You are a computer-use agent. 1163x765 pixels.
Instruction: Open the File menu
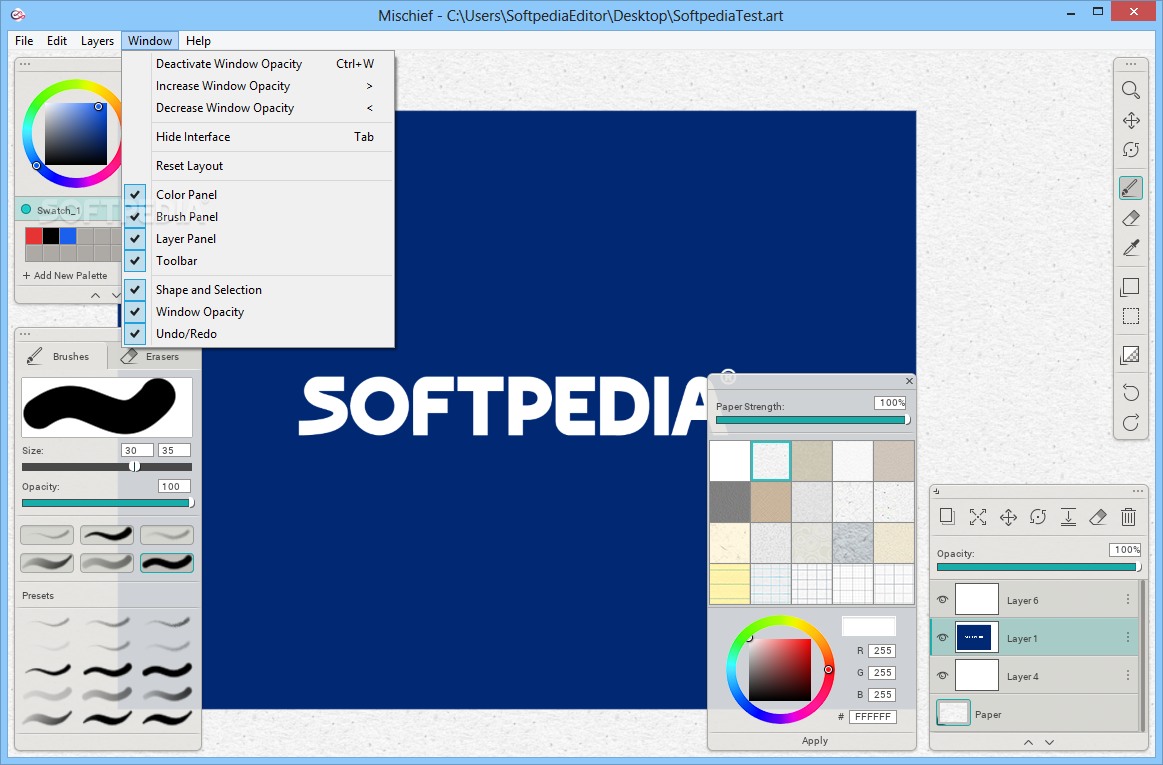[24, 41]
